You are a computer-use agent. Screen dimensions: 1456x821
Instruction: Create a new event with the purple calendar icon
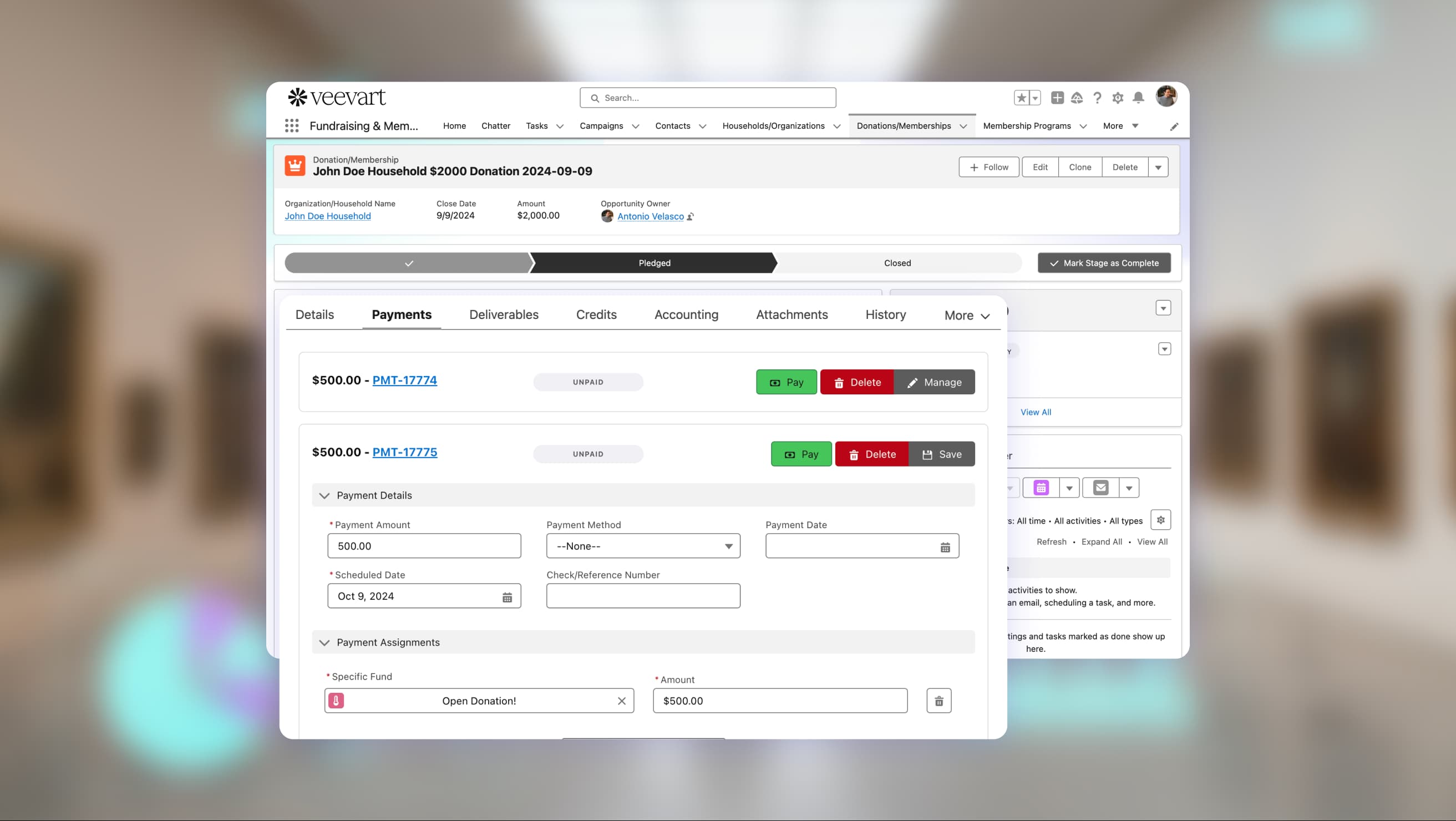1041,487
